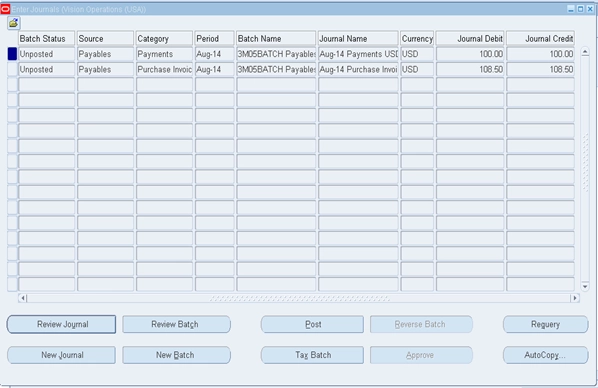
Task: Click USD currency in the Purchase Invoices row
Action: coord(417,69)
